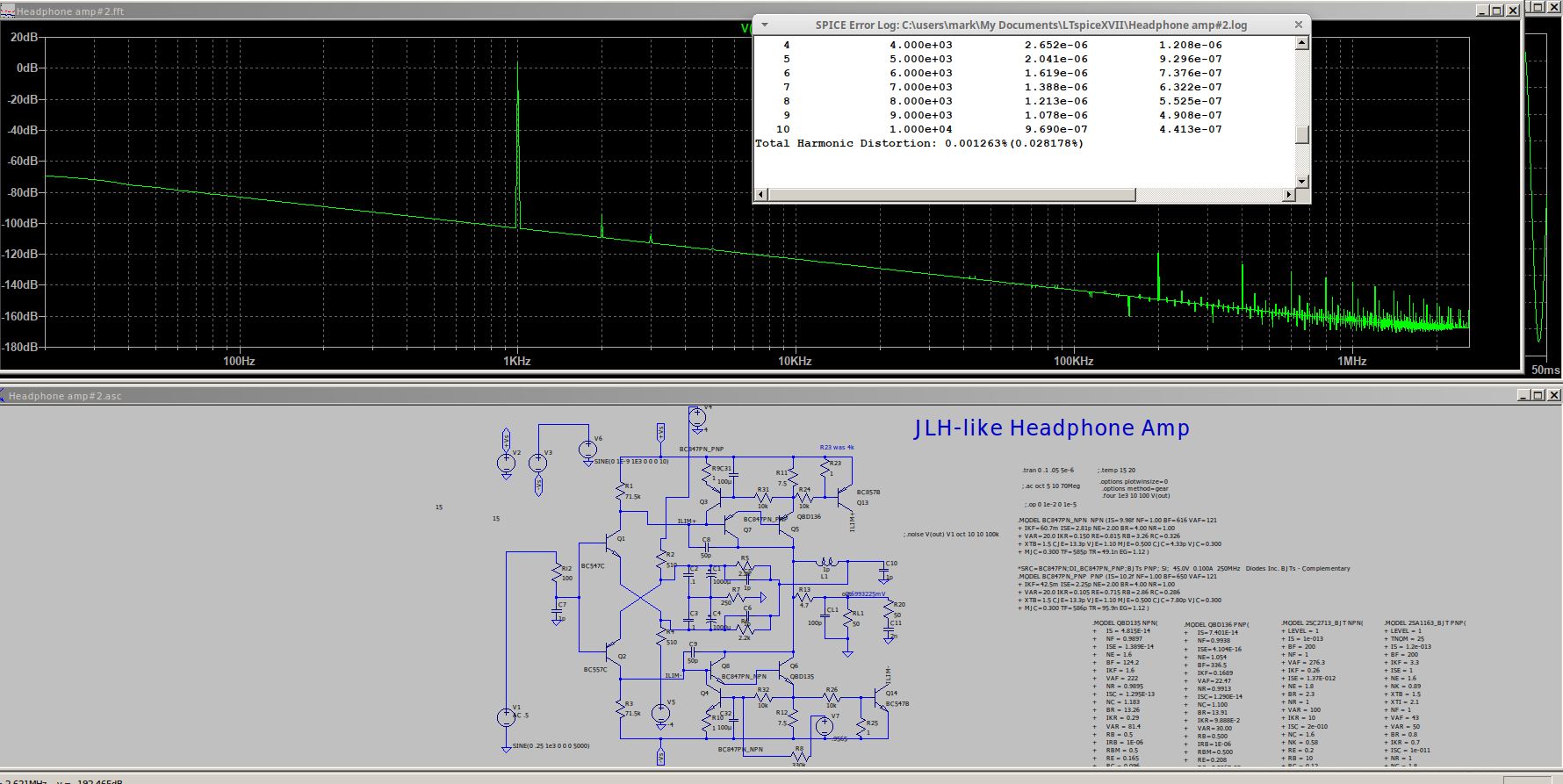This screenshot has width=1563, height=784.
Task: Click the -100dB label on FFT vertical axis
Action: 20,223
